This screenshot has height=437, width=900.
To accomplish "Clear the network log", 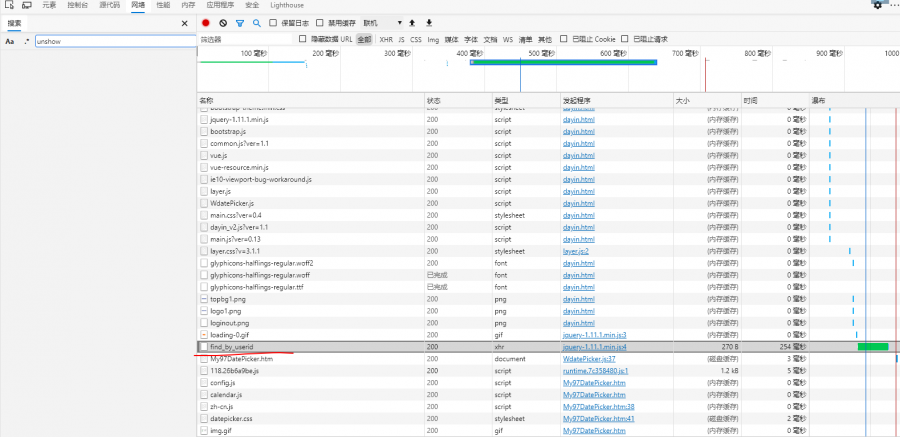I will click(223, 22).
